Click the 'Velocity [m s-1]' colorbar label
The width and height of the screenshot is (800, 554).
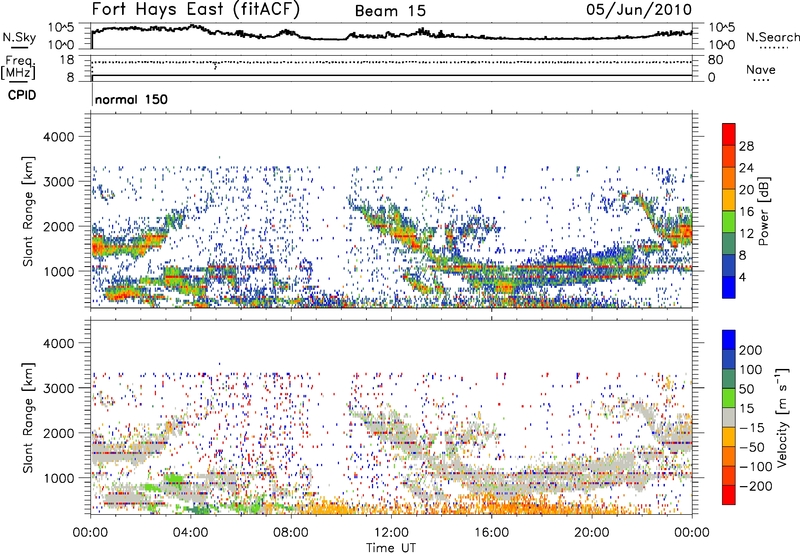pos(781,417)
